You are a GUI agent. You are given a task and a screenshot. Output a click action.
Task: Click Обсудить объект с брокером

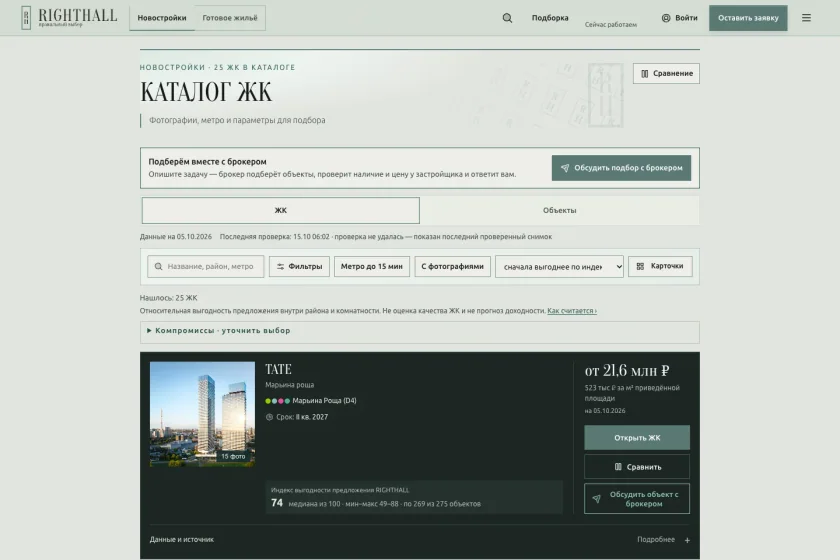[x=637, y=499]
